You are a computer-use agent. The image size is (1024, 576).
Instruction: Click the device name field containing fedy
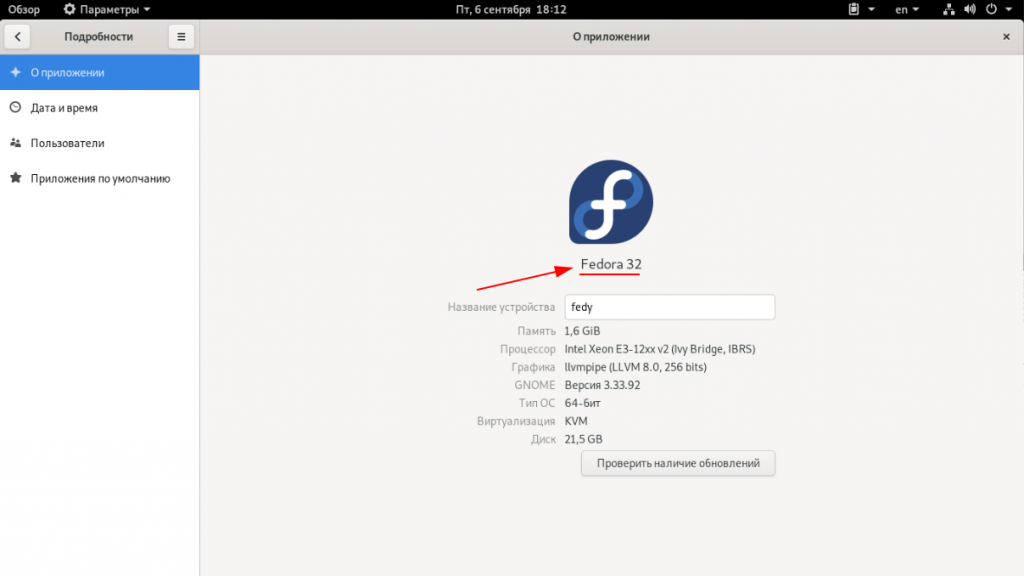point(670,307)
